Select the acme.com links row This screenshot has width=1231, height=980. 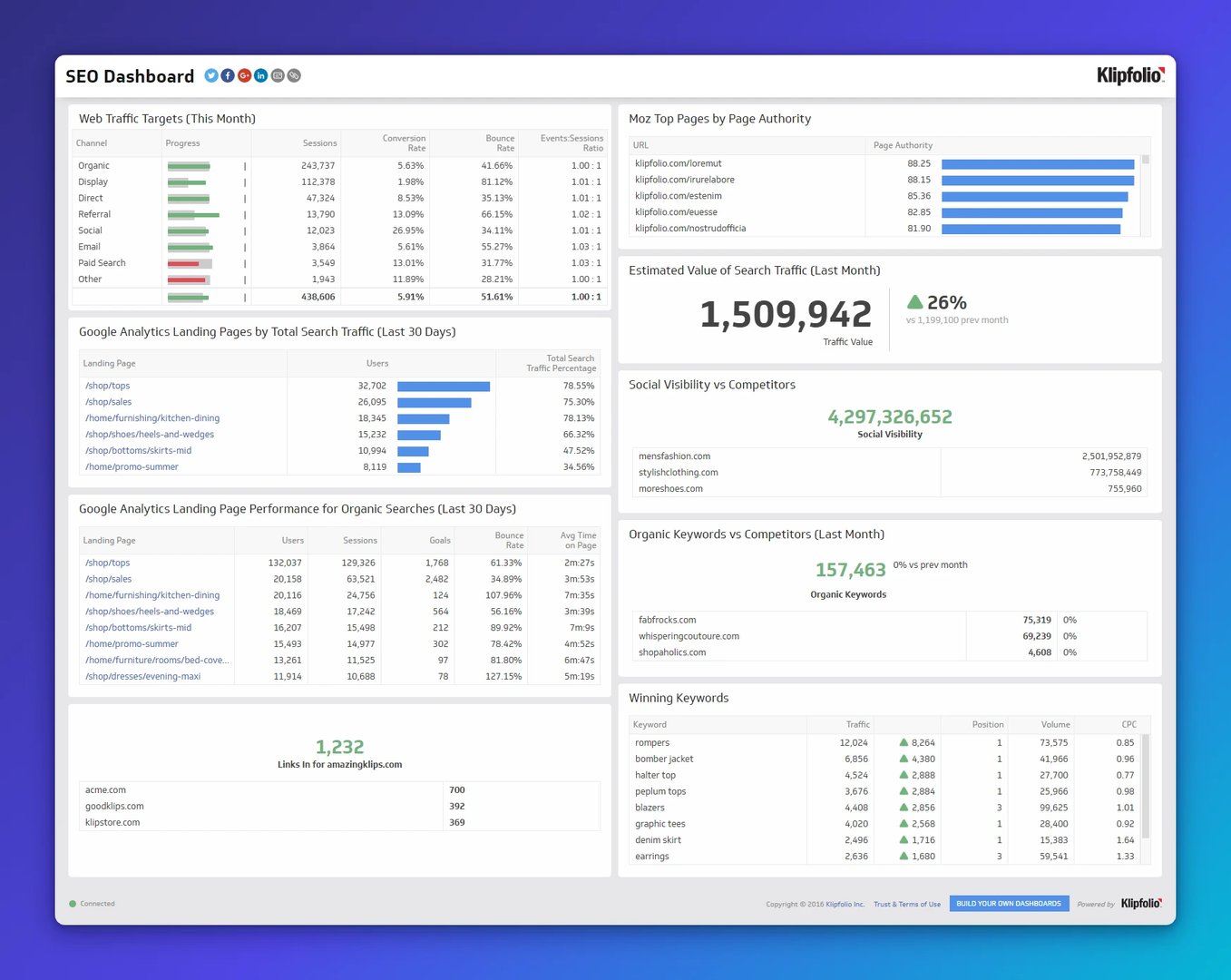point(339,790)
